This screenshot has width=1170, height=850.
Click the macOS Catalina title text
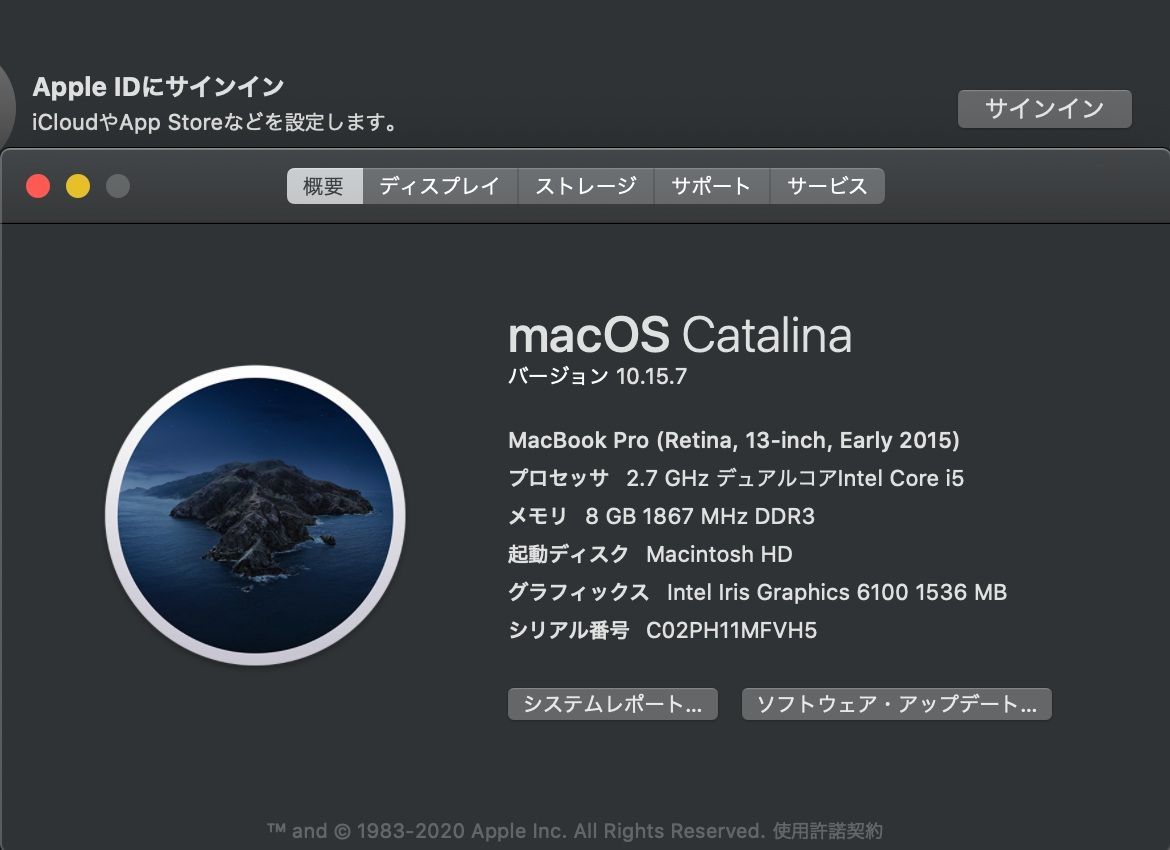(679, 335)
